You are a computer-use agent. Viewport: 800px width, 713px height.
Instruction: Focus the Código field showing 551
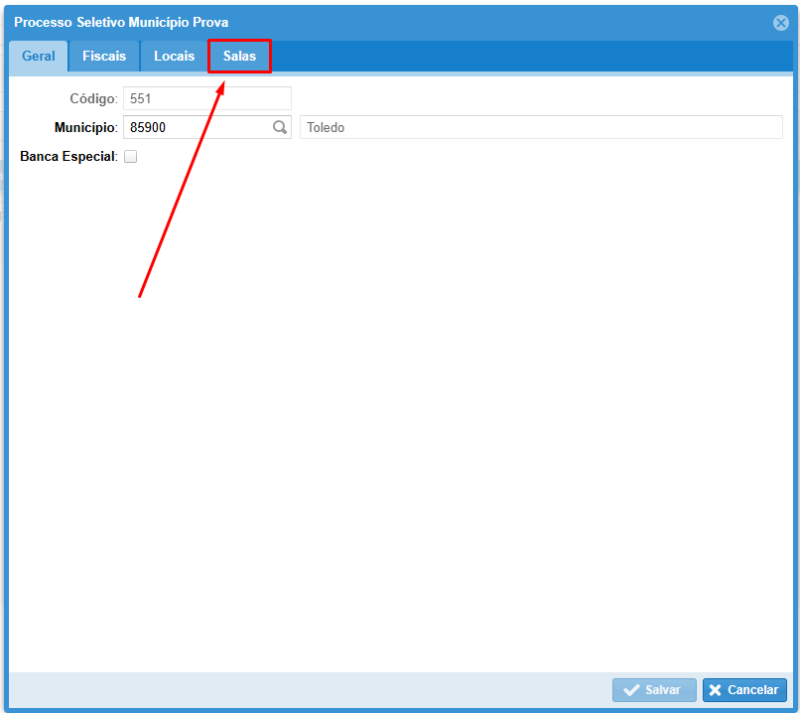click(206, 98)
